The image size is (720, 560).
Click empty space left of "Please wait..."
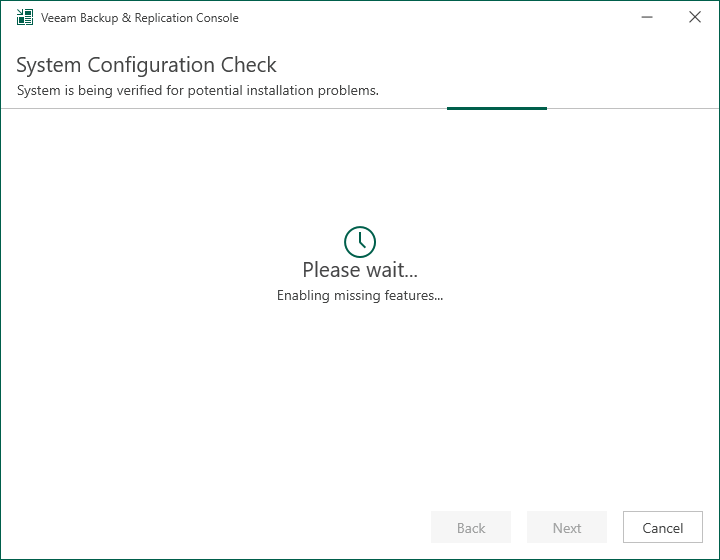coord(150,270)
